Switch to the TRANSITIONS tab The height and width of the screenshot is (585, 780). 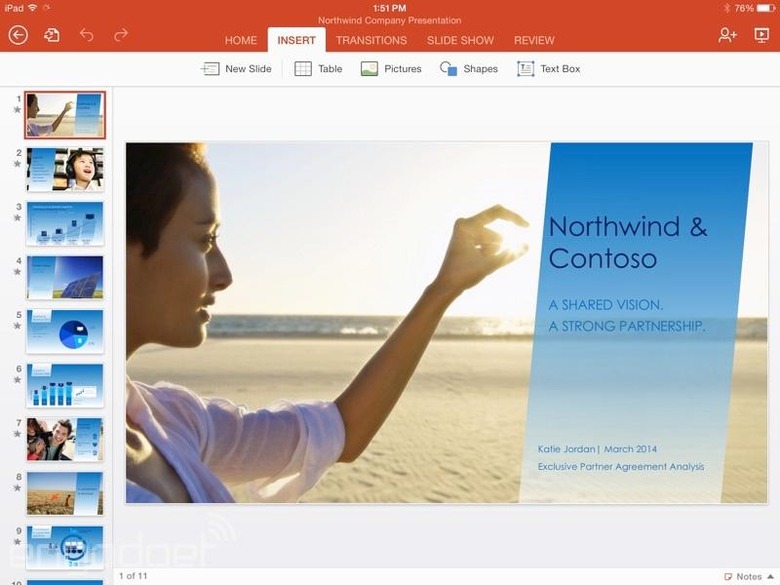(371, 41)
